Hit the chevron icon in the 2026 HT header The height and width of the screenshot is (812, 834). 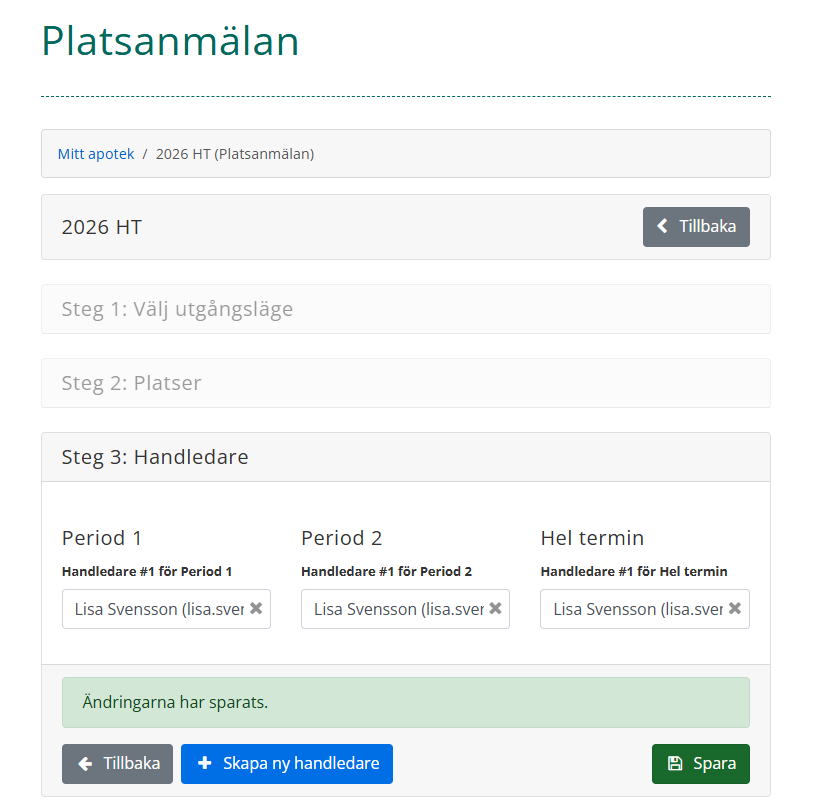[662, 227]
